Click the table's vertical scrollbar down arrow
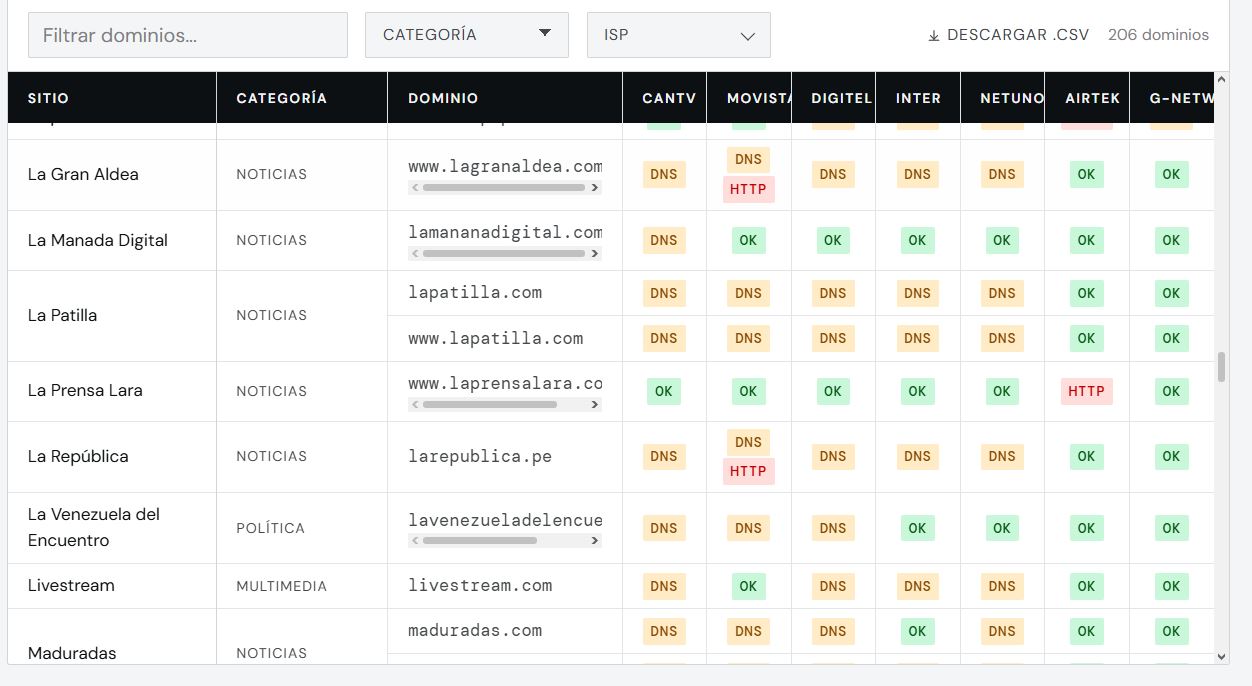Image resolution: width=1252 pixels, height=686 pixels. (x=1221, y=656)
